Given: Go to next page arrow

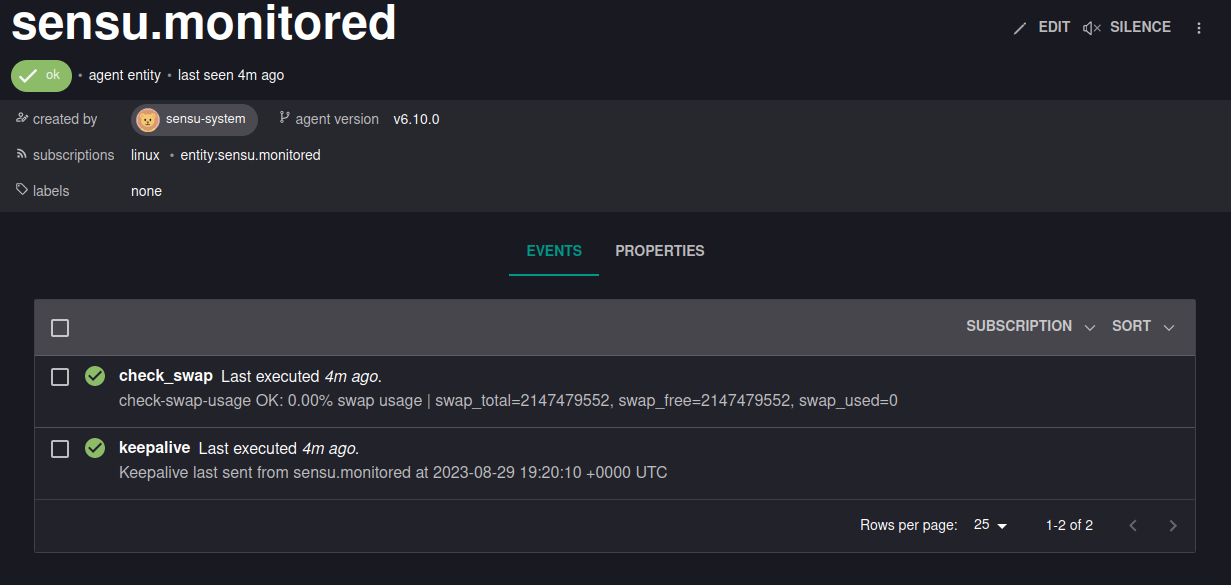Looking at the screenshot, I should (x=1173, y=525).
